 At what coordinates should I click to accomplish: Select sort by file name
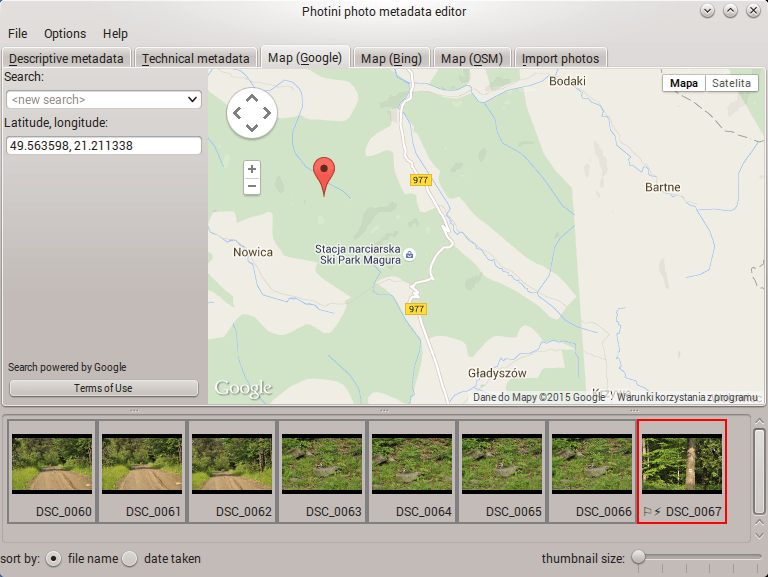(x=53, y=558)
